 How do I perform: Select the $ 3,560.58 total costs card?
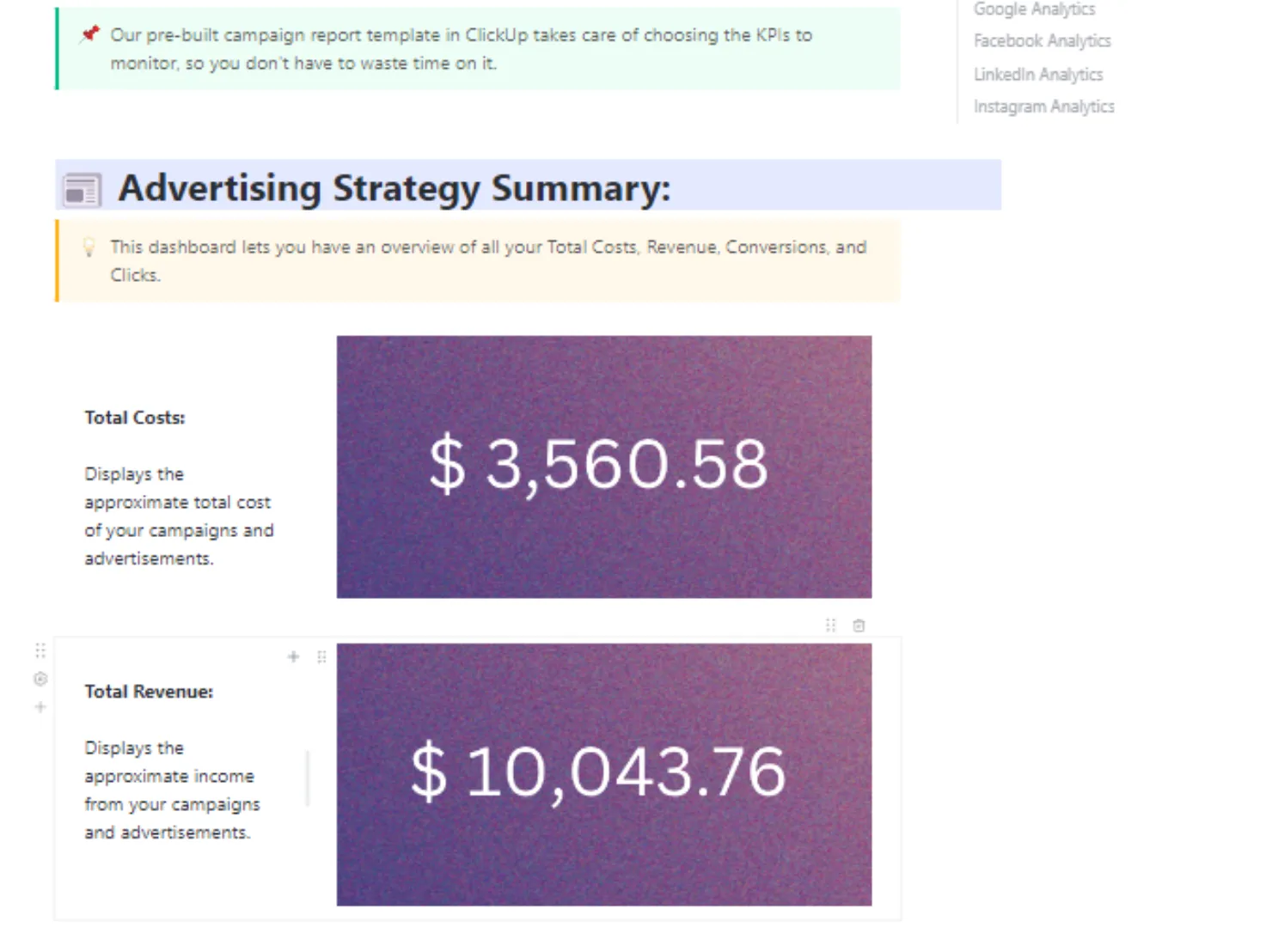(x=604, y=467)
